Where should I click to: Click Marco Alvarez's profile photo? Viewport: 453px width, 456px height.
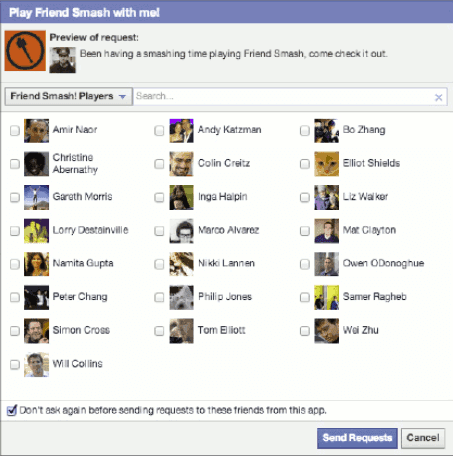tap(181, 231)
